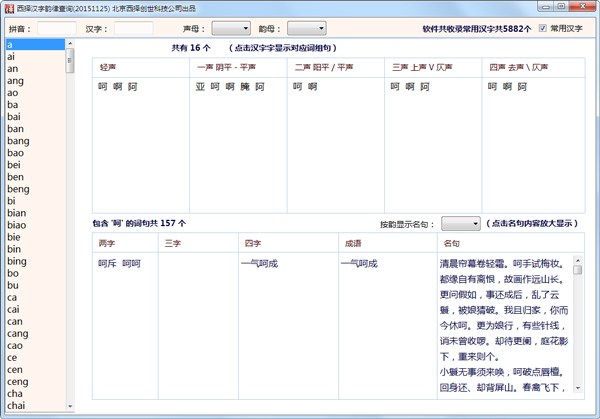Viewport: 600px width, 419px height.
Task: Click the pinyin list scroll-down arrow
Action: click(x=70, y=406)
